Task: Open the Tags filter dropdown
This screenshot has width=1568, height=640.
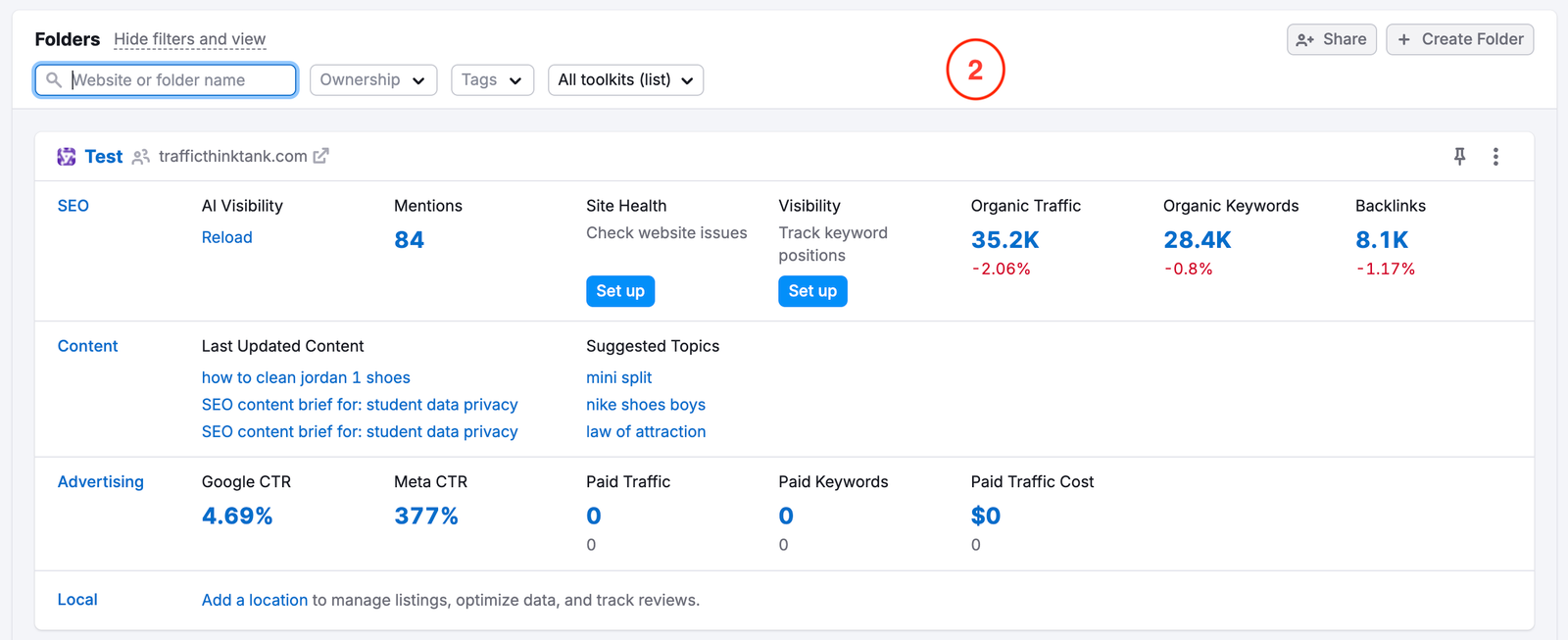Action: point(492,80)
